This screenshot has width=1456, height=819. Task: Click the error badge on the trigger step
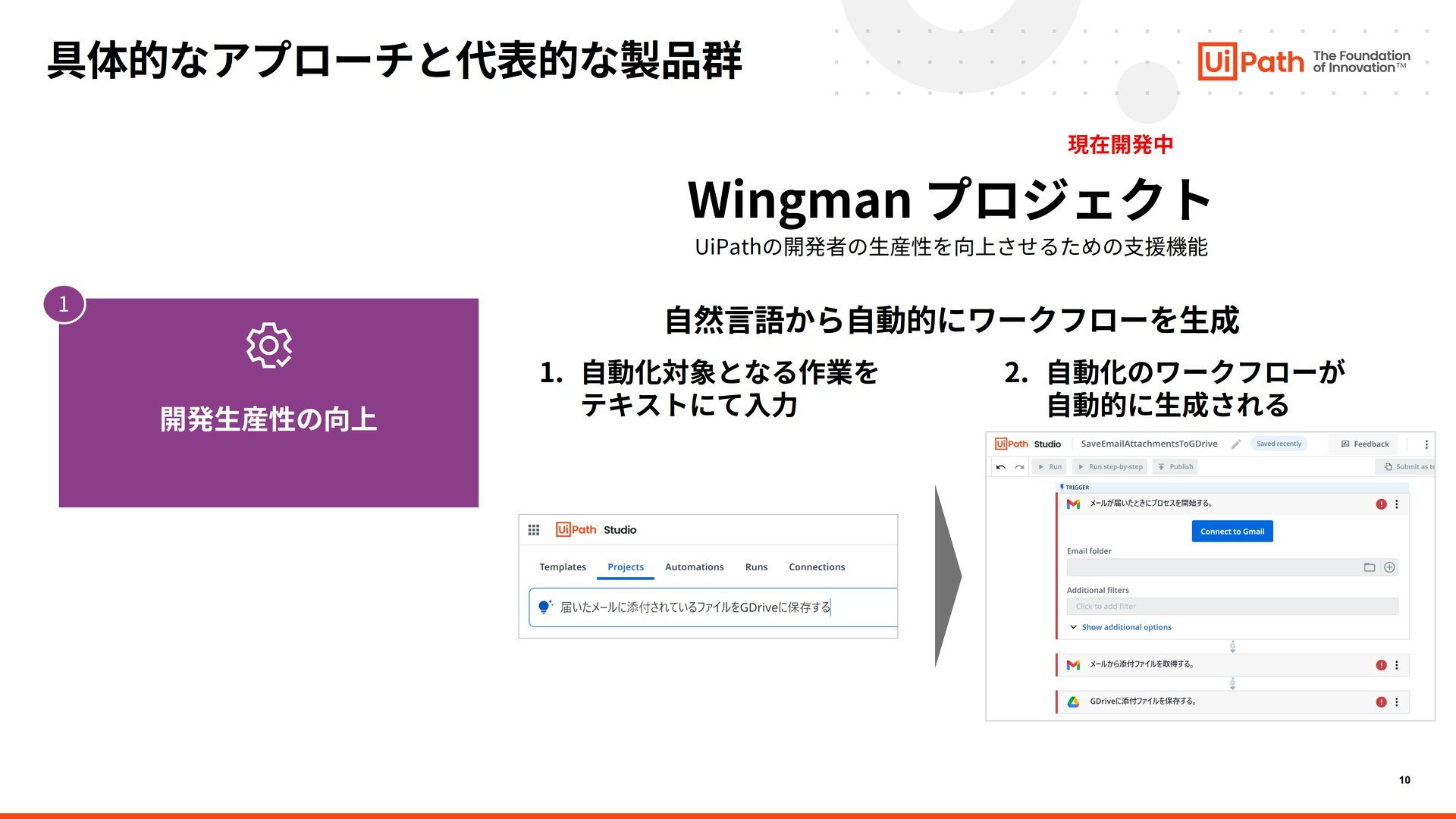pyautogui.click(x=1381, y=504)
